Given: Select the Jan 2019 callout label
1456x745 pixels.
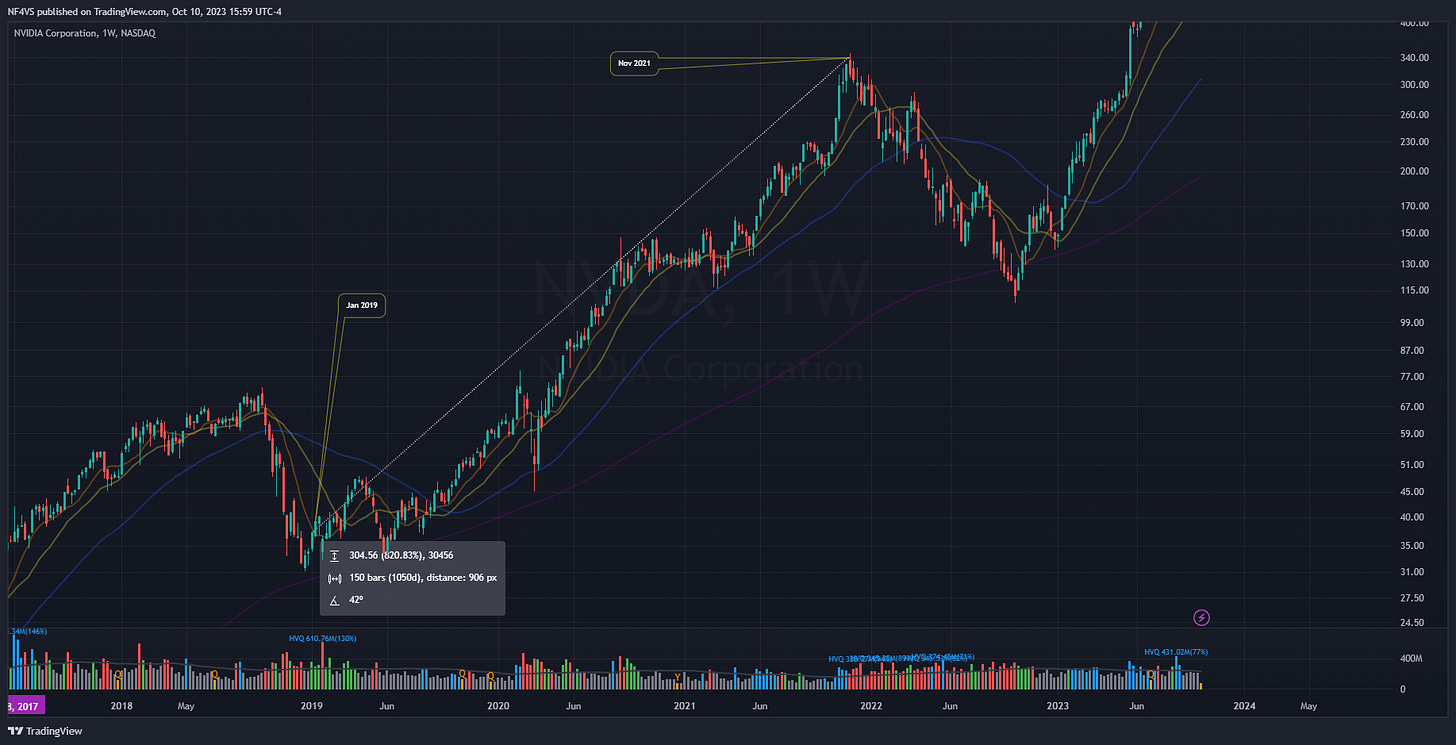Looking at the screenshot, I should tap(361, 306).
